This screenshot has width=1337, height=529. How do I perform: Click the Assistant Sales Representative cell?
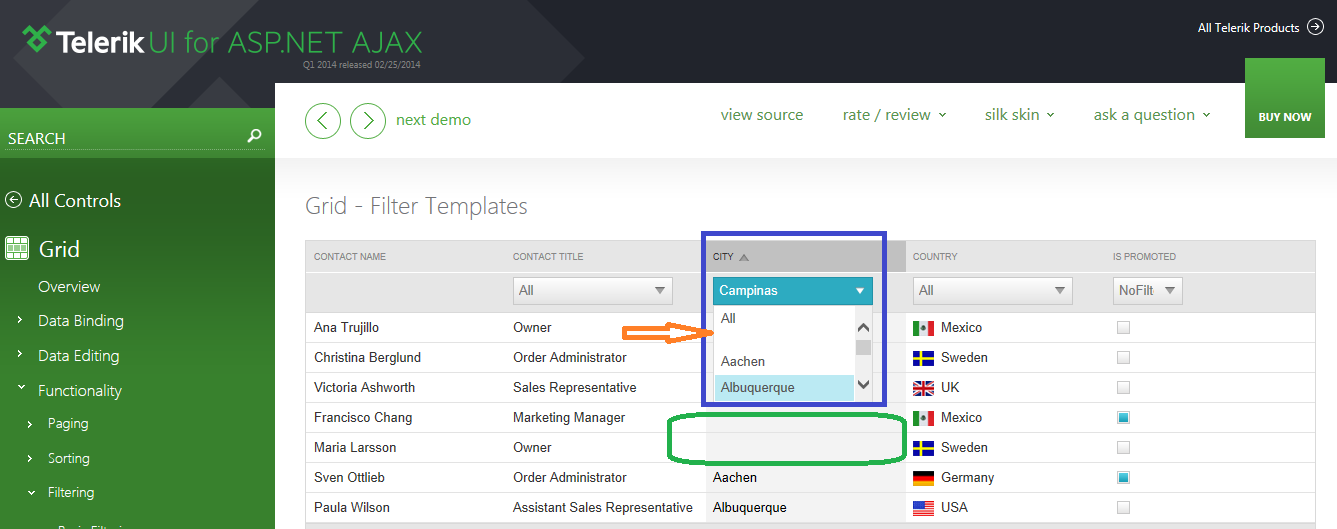pyautogui.click(x=603, y=508)
